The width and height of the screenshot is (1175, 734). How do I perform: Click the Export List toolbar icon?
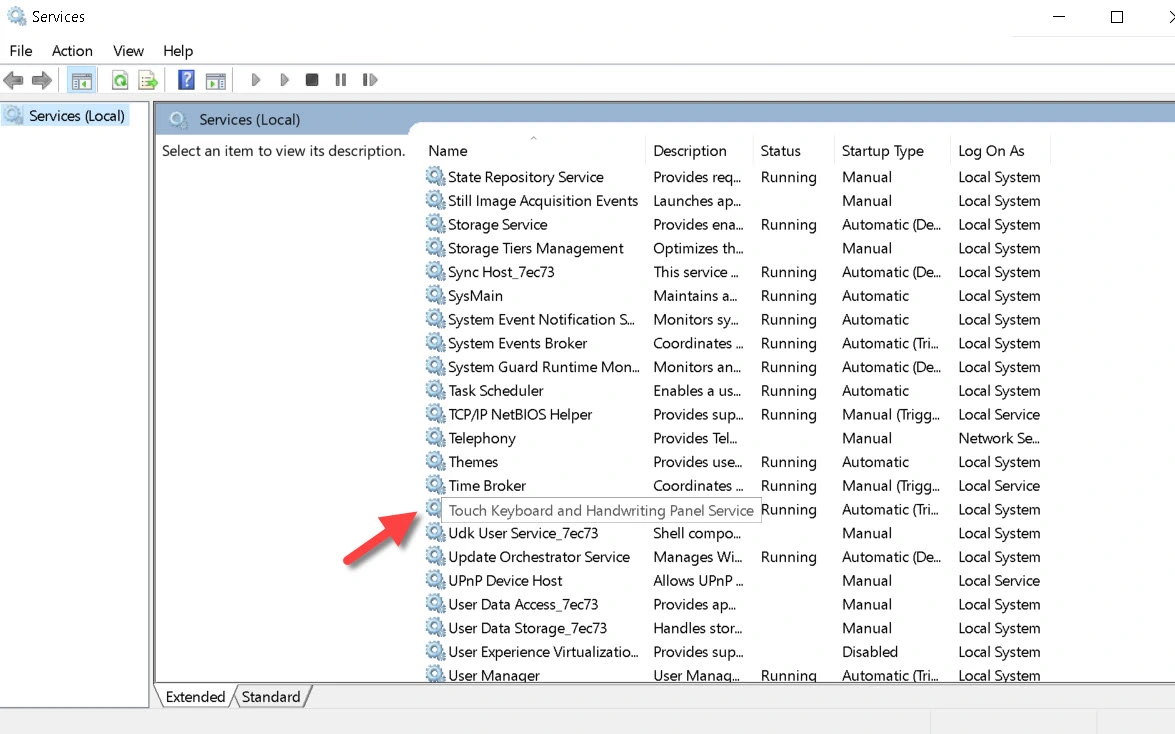click(148, 80)
